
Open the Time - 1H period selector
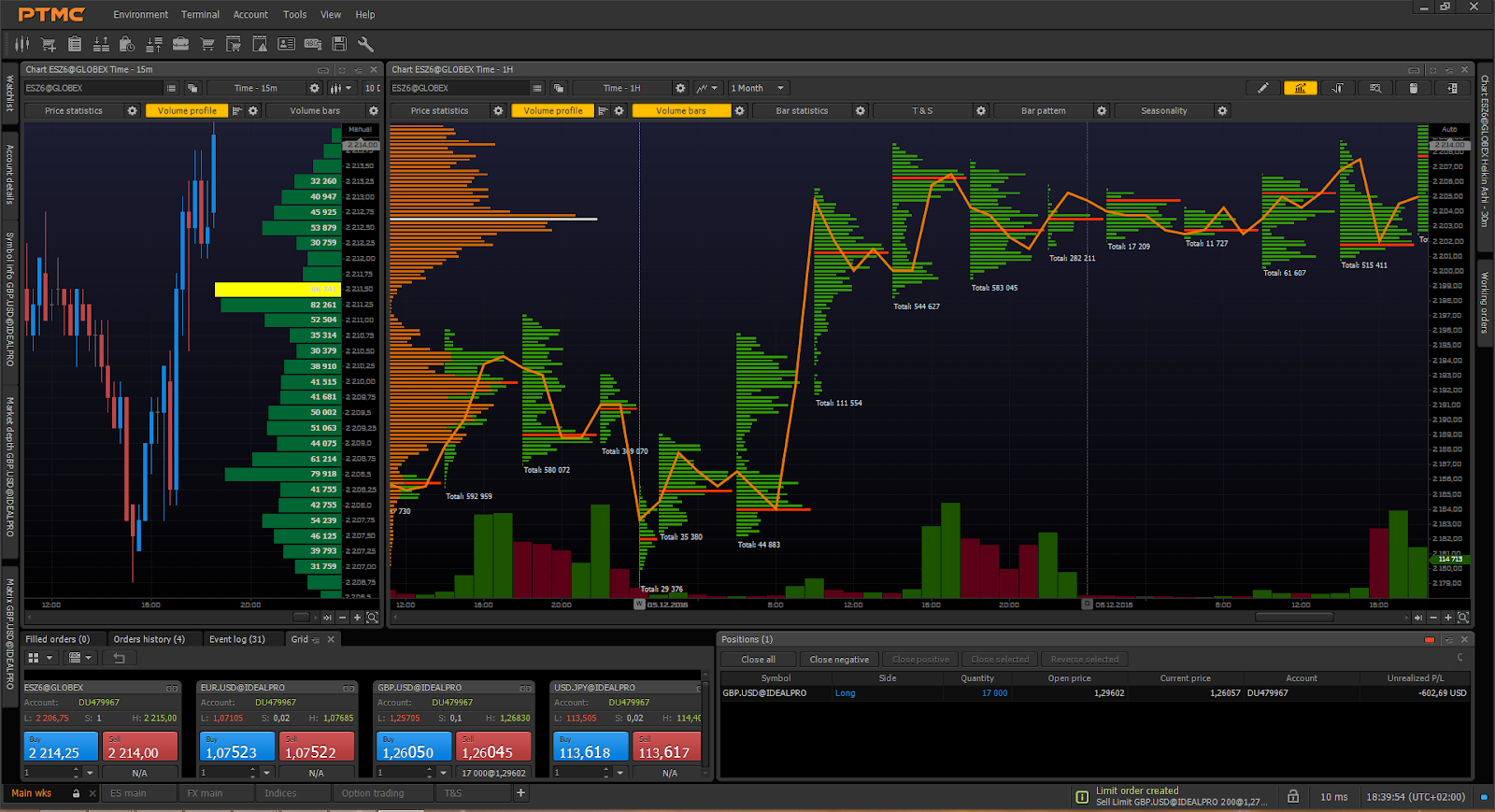pyautogui.click(x=622, y=88)
